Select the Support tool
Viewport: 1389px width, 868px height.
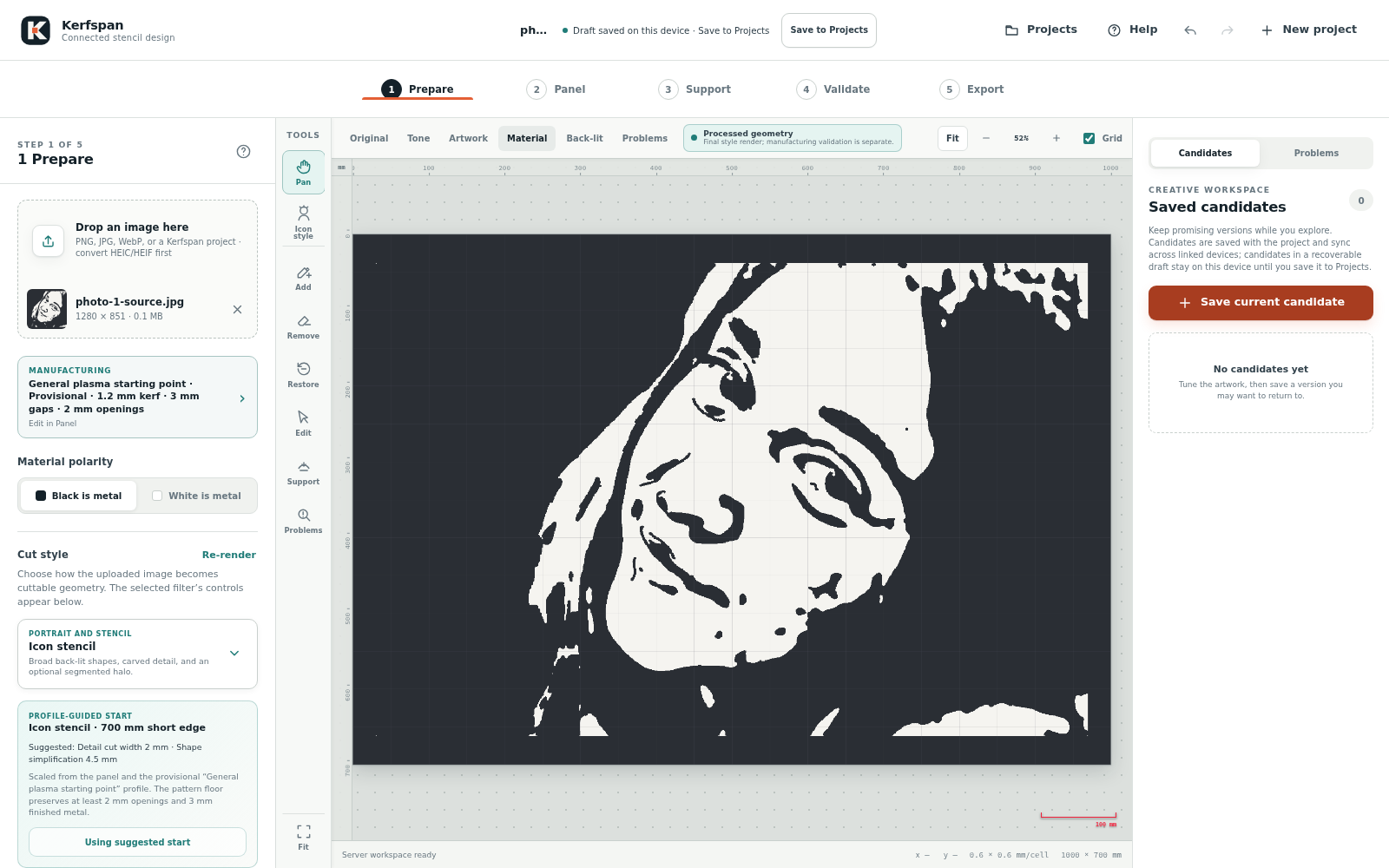click(x=303, y=472)
